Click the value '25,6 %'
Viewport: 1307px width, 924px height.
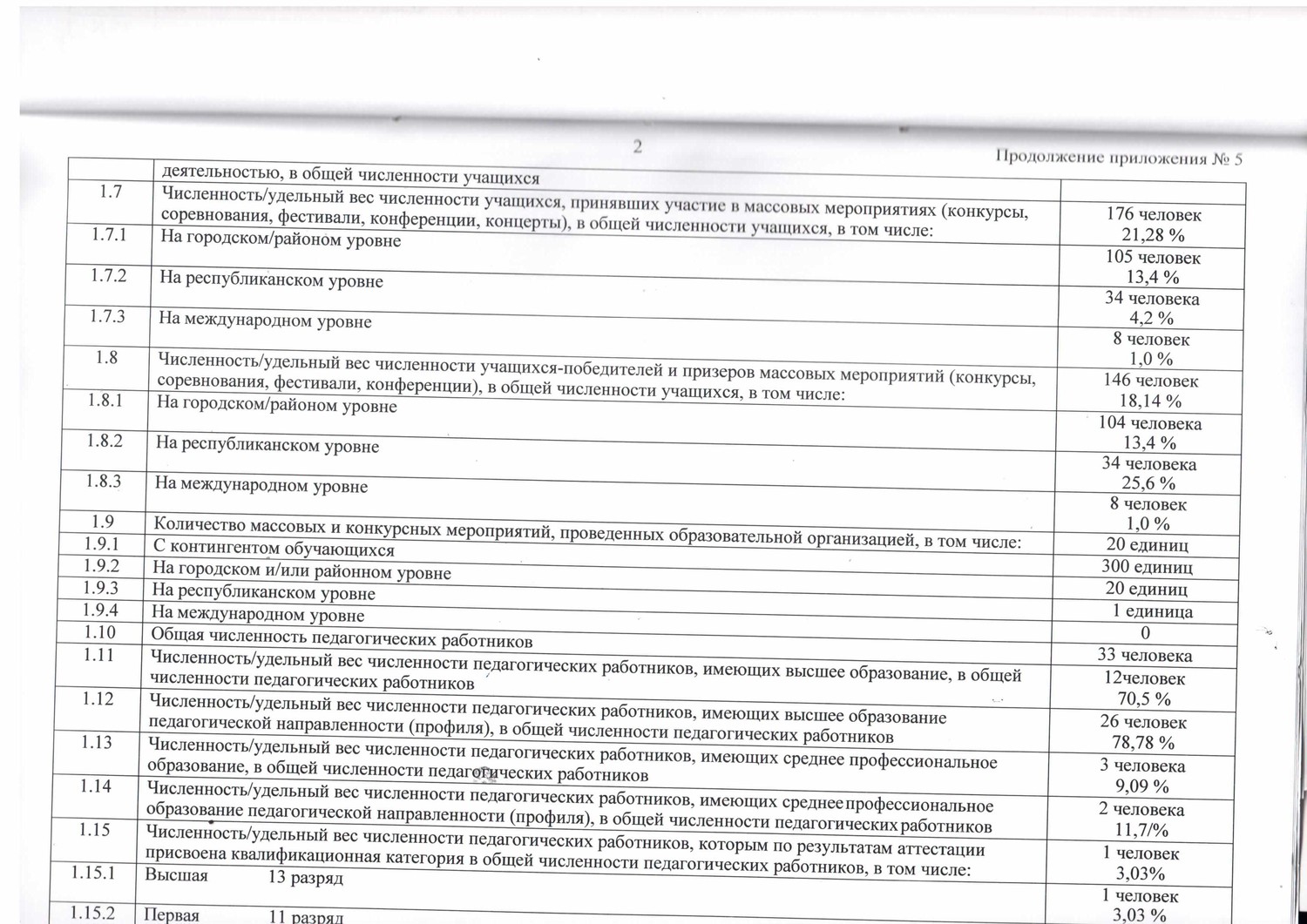[x=1148, y=482]
